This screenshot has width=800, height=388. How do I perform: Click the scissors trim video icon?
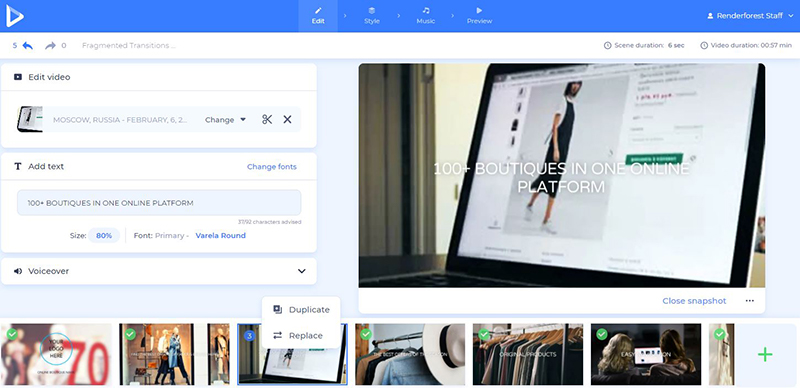(267, 119)
